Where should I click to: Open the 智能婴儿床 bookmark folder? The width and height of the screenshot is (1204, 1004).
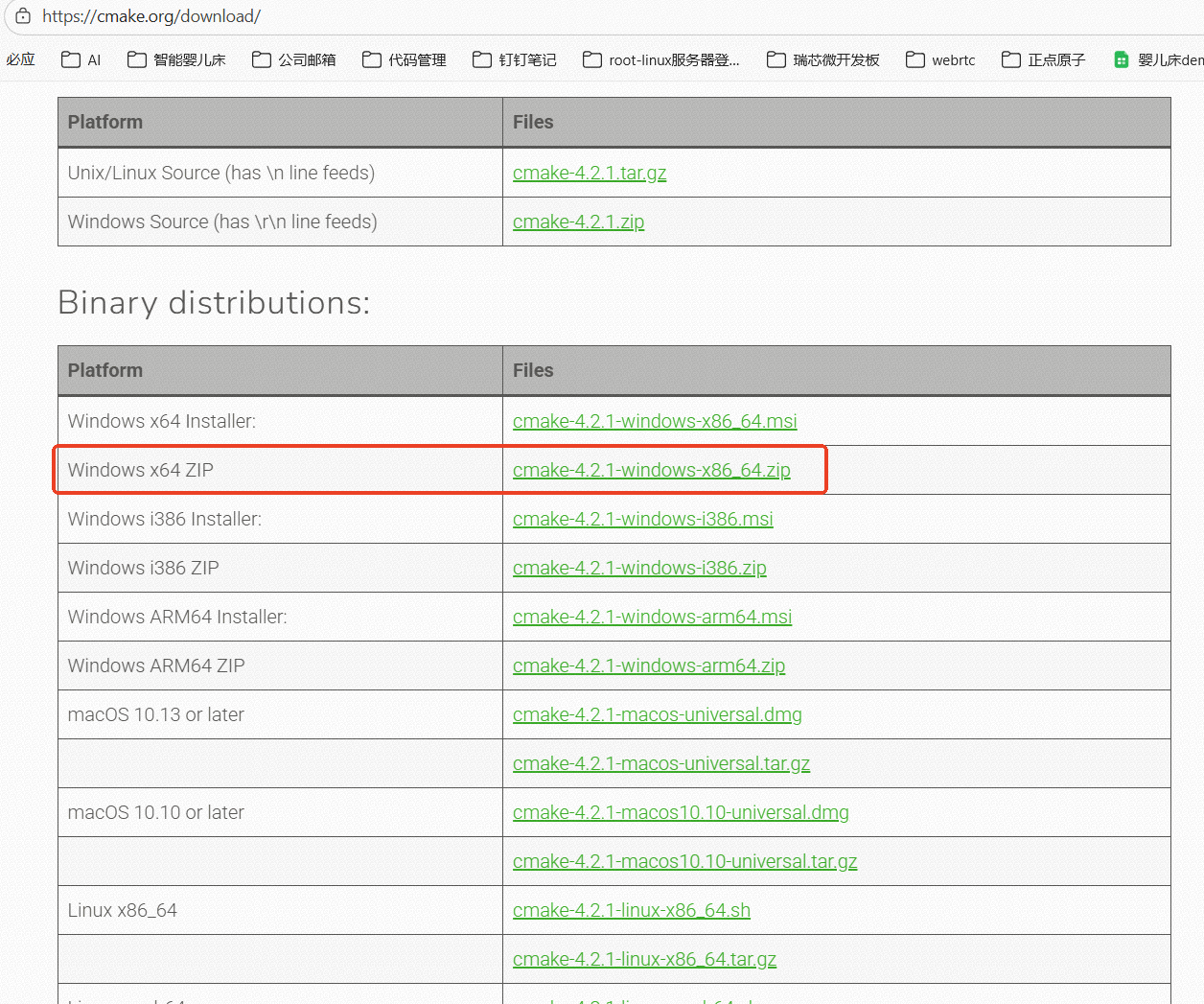[x=176, y=59]
